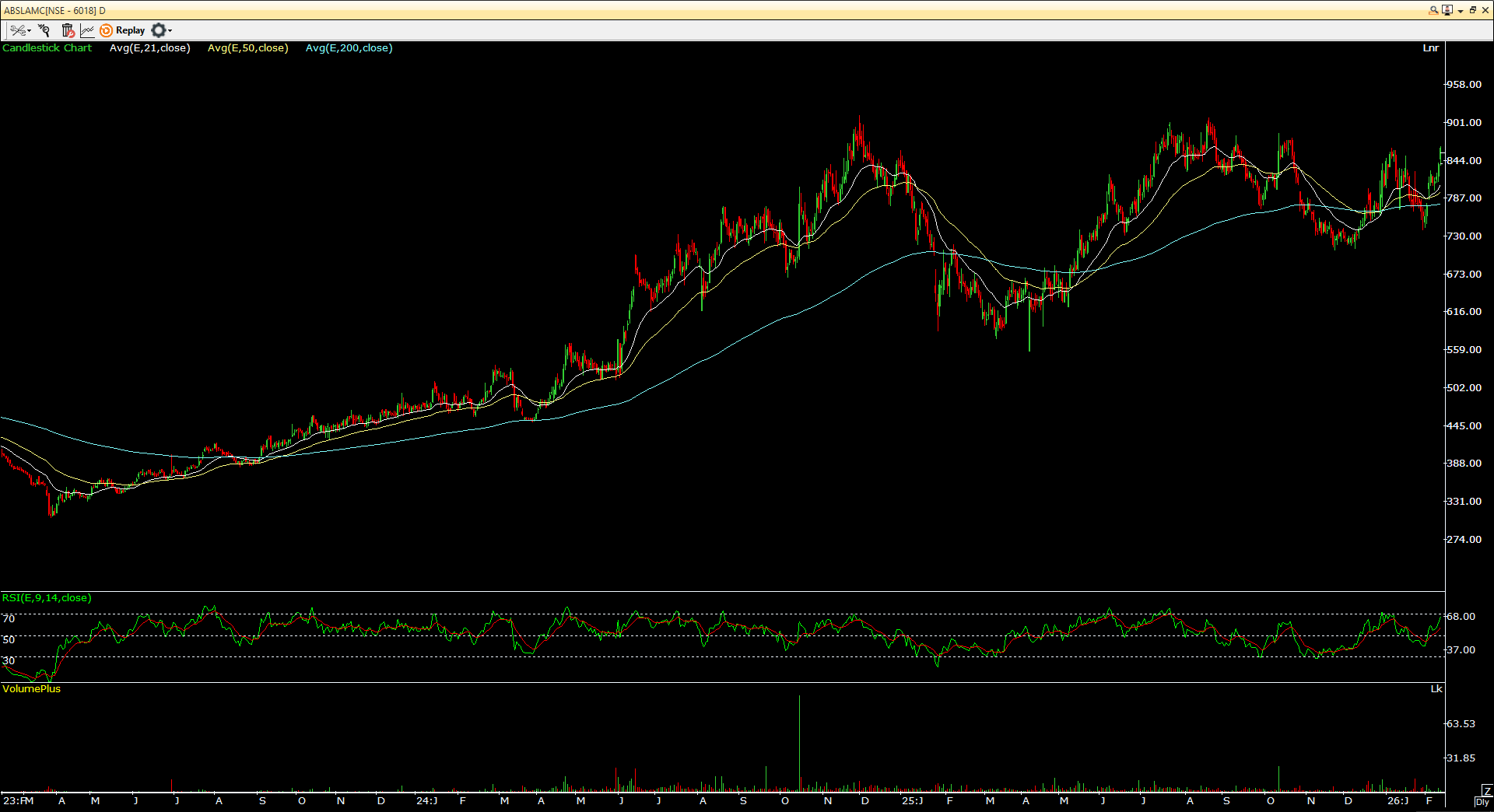1494x812 pixels.
Task: Expand the crosshair tool dropdown arrow
Action: tap(30, 30)
